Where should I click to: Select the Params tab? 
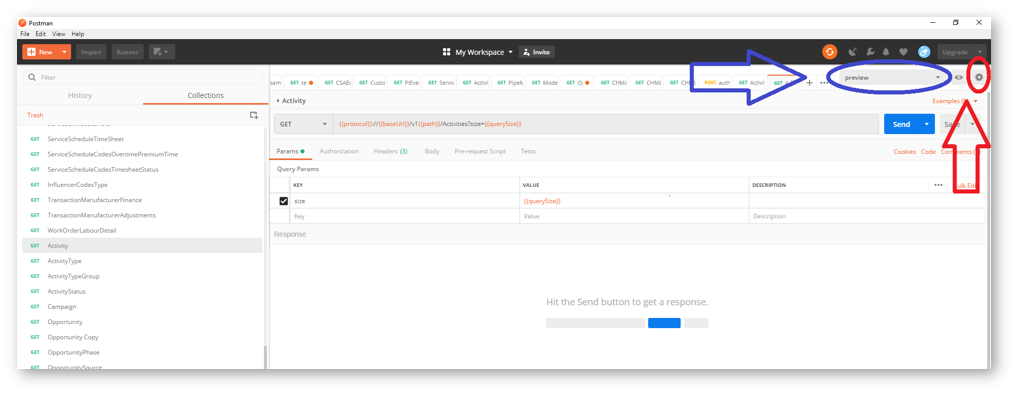[290, 151]
